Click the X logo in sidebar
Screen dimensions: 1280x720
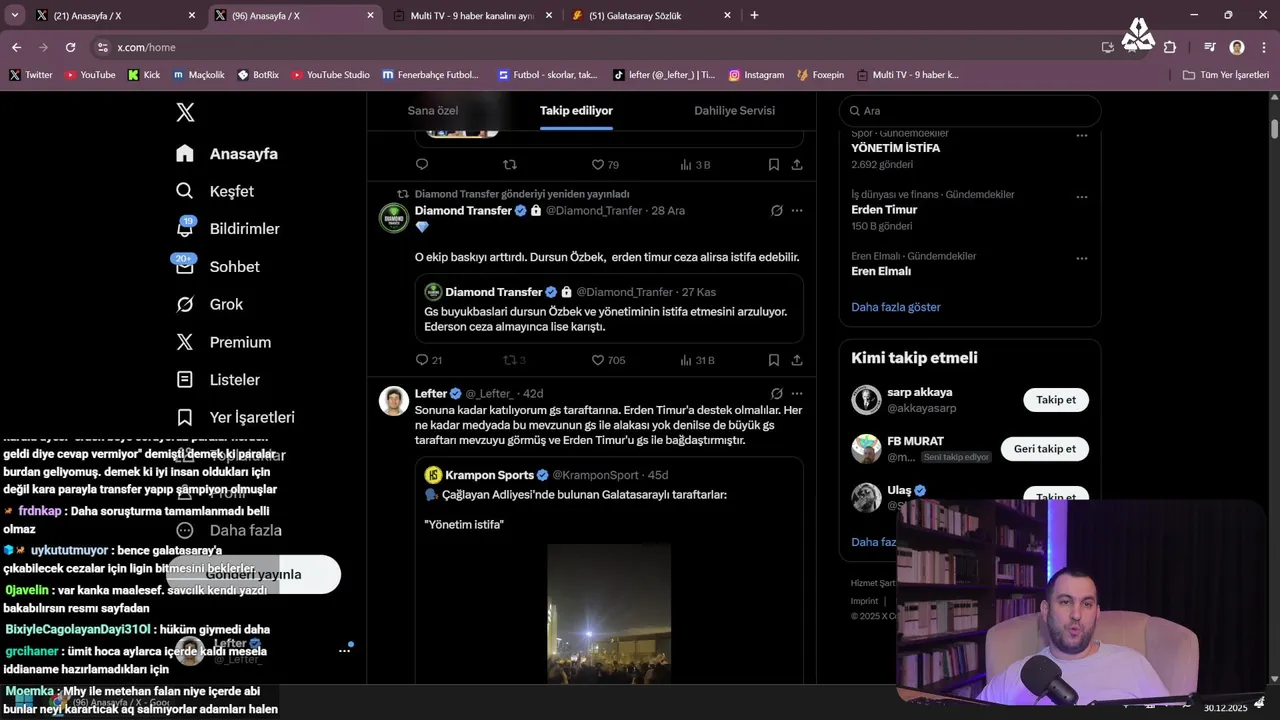(x=185, y=112)
